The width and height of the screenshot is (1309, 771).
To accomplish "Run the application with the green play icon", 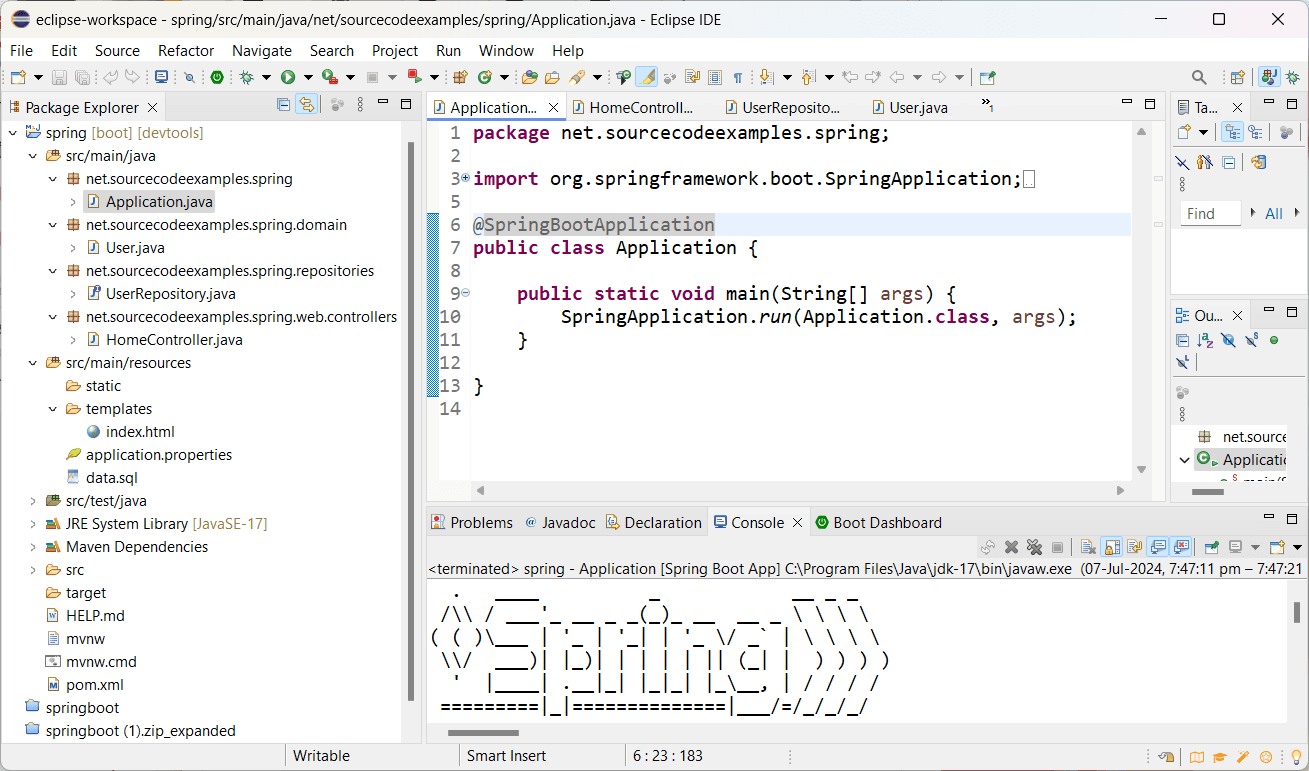I will pyautogui.click(x=287, y=77).
